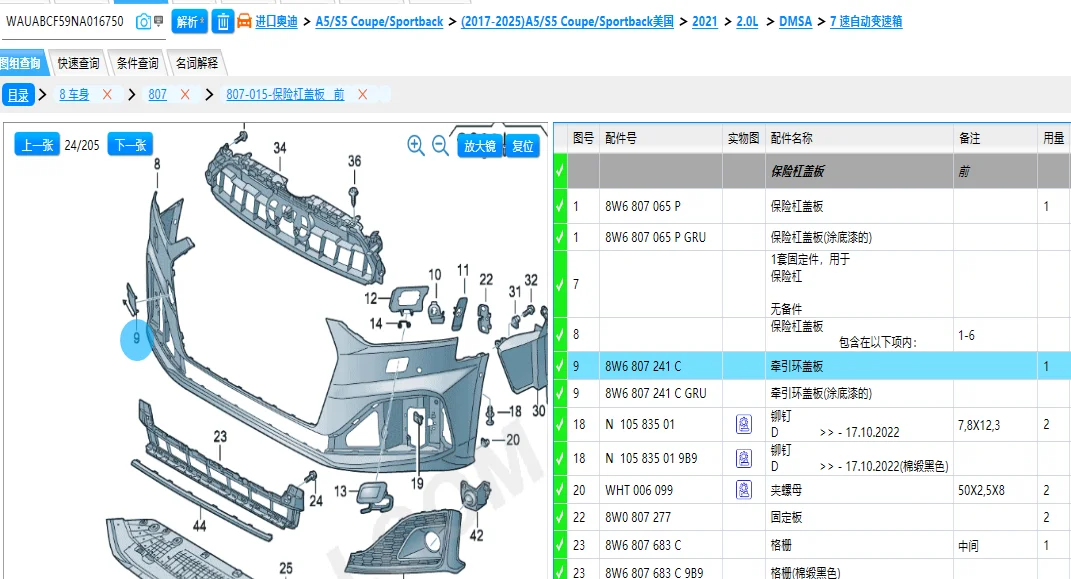This screenshot has width=1071, height=579.
Task: Go to previous diagram with 上一张
Action: tap(37, 145)
